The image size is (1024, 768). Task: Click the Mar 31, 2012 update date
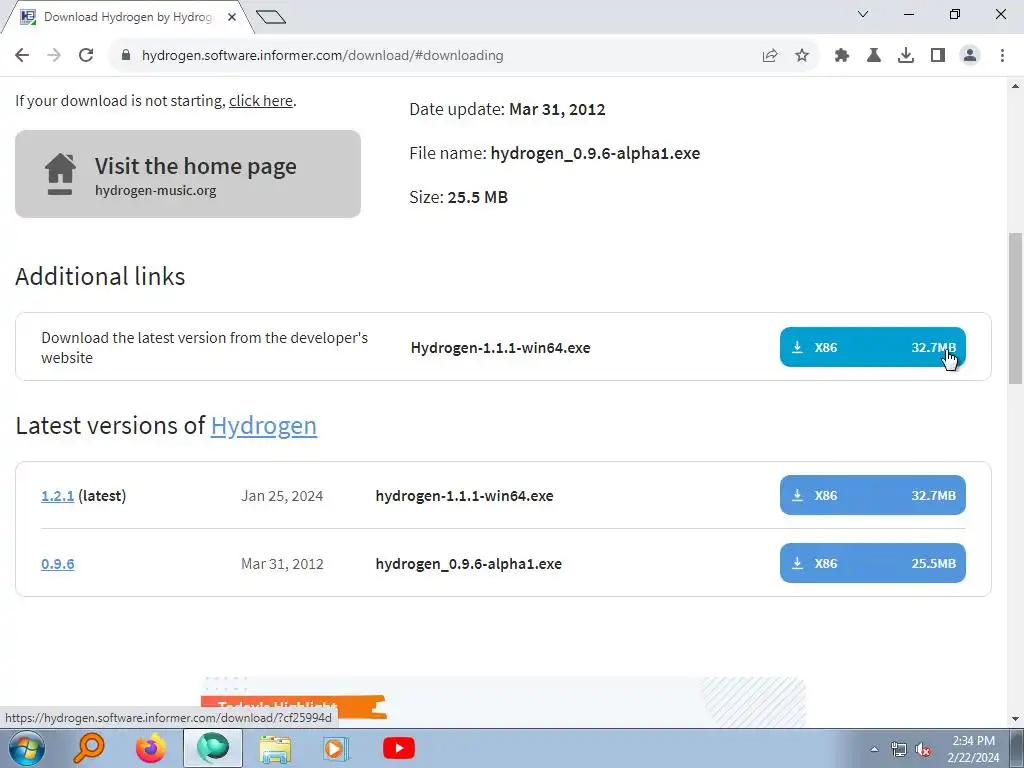click(x=557, y=109)
